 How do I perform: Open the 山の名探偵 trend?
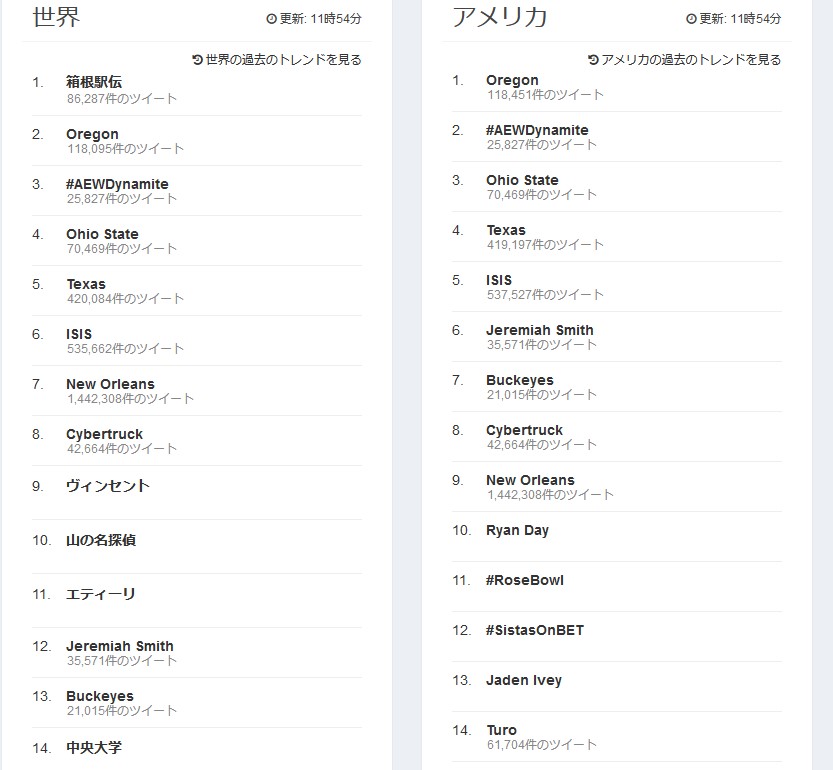(101, 540)
